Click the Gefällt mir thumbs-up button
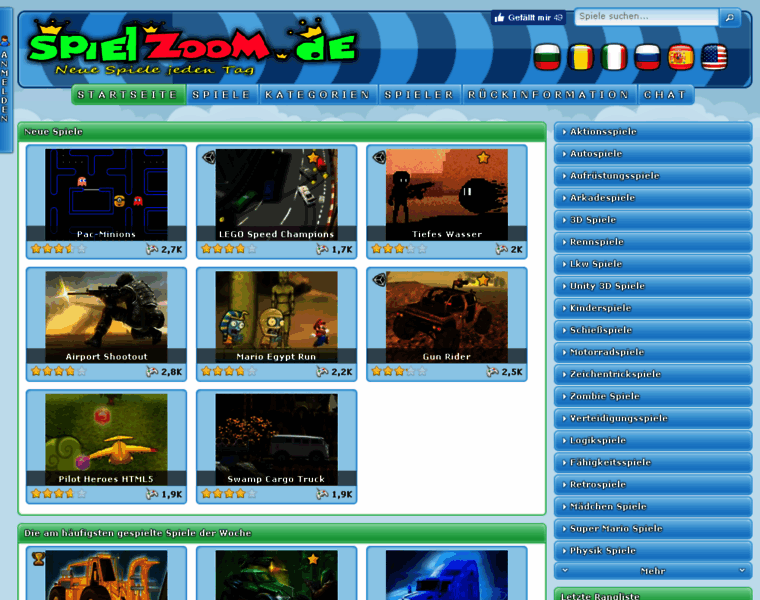The width and height of the screenshot is (760, 600). click(528, 18)
